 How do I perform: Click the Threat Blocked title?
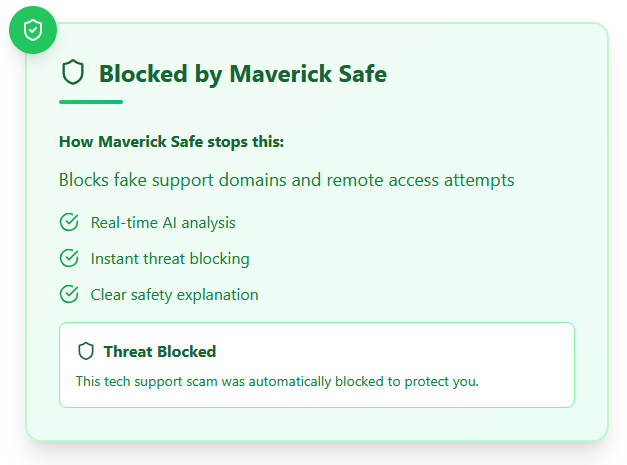pyautogui.click(x=160, y=352)
